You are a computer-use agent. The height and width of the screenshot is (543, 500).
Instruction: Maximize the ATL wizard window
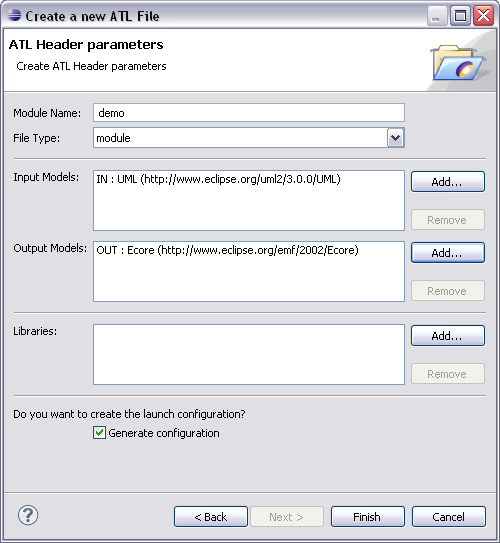460,16
